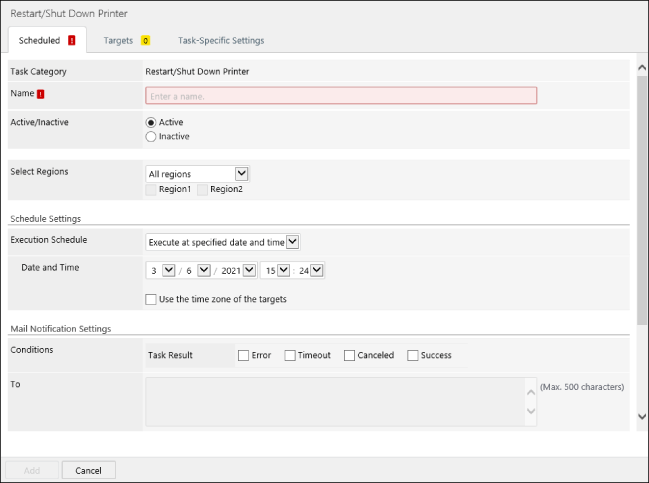Select the Active radio button
Screen dimensions: 649x483
tap(152, 122)
